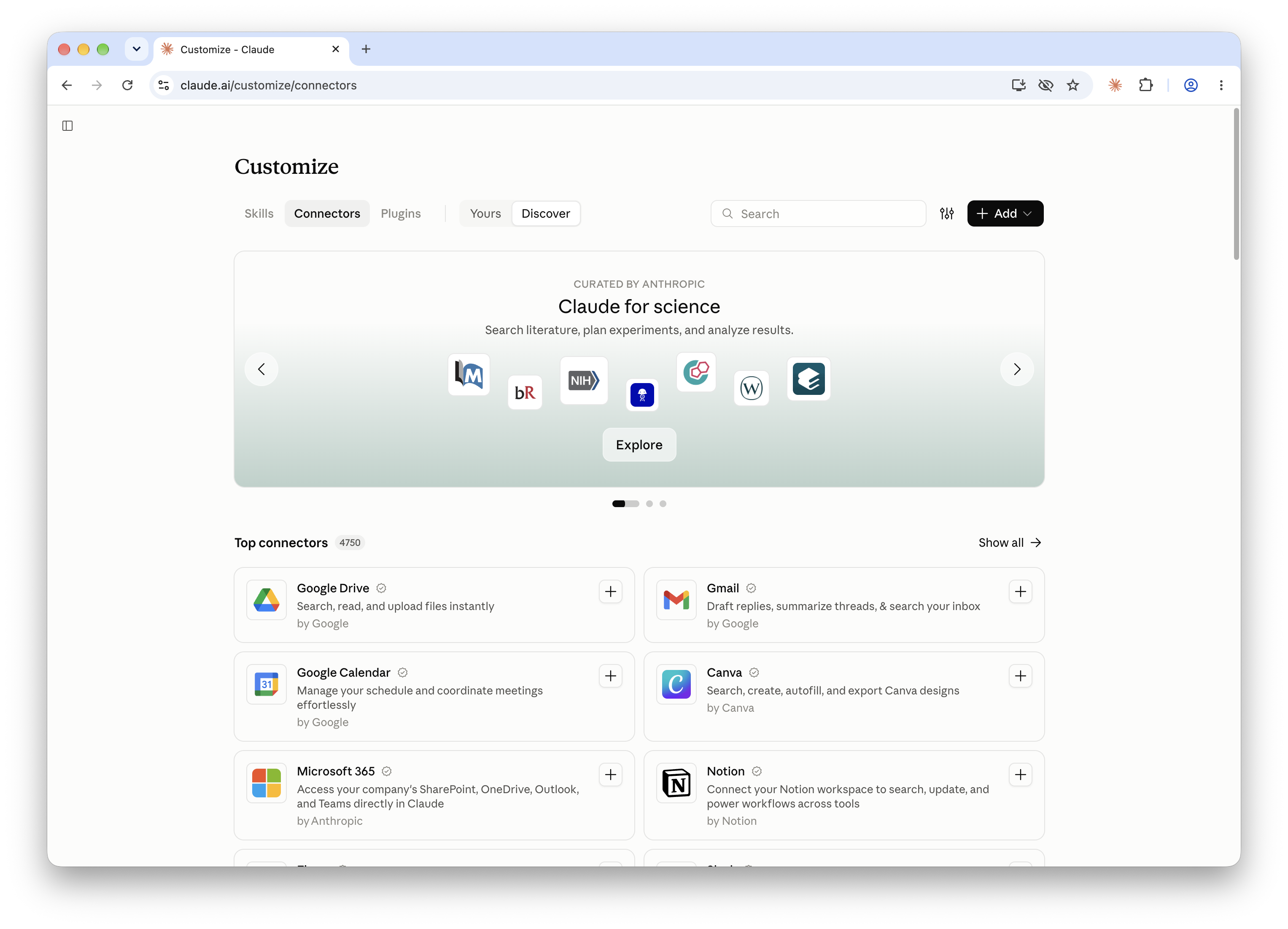Screen dimensions: 1288x929
Task: Click the Explore button
Action: tap(639, 445)
